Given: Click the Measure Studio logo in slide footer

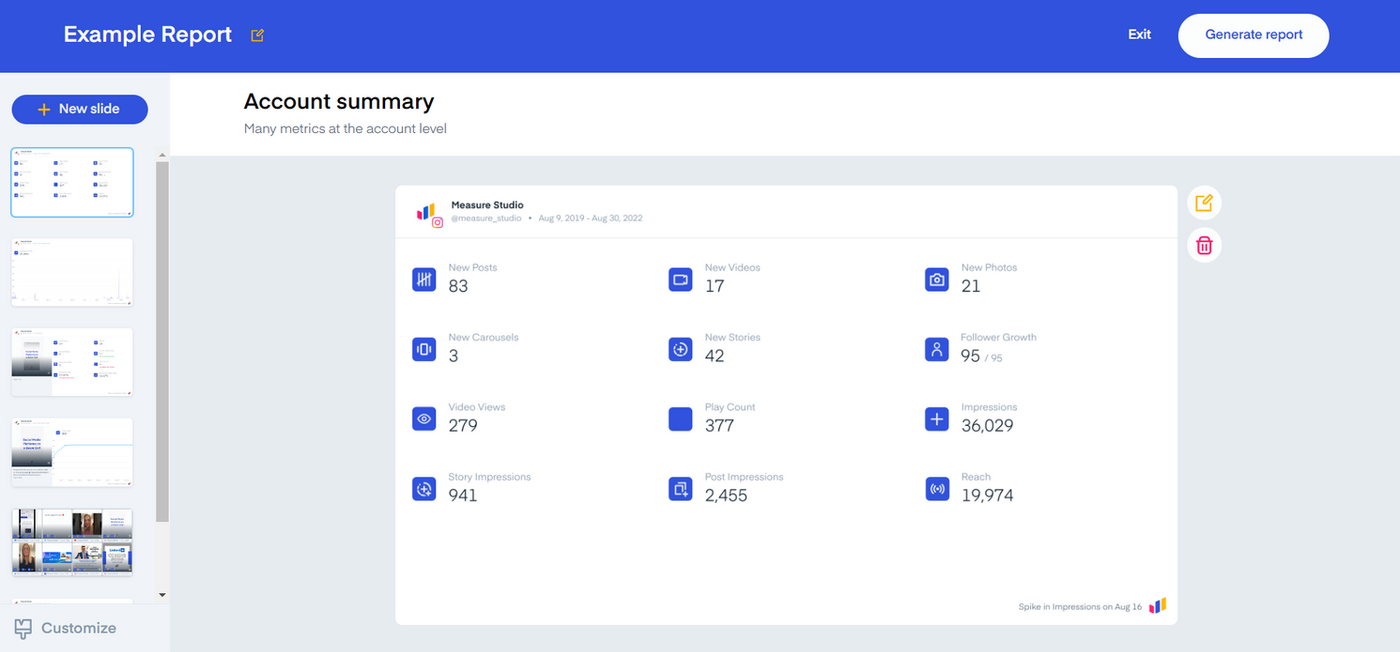Looking at the screenshot, I should tap(1157, 606).
